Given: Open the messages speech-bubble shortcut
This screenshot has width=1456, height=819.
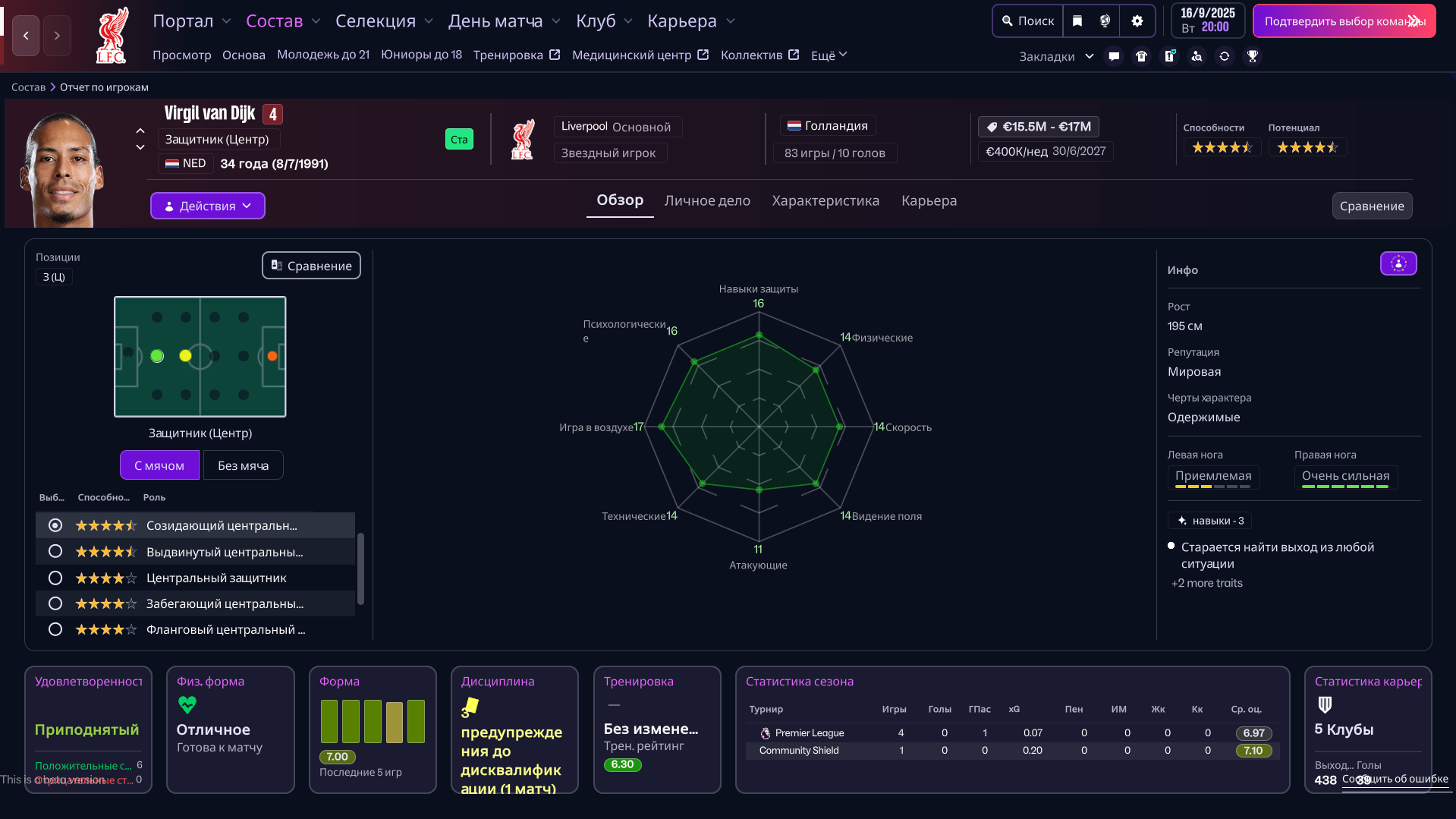Looking at the screenshot, I should [x=1114, y=56].
